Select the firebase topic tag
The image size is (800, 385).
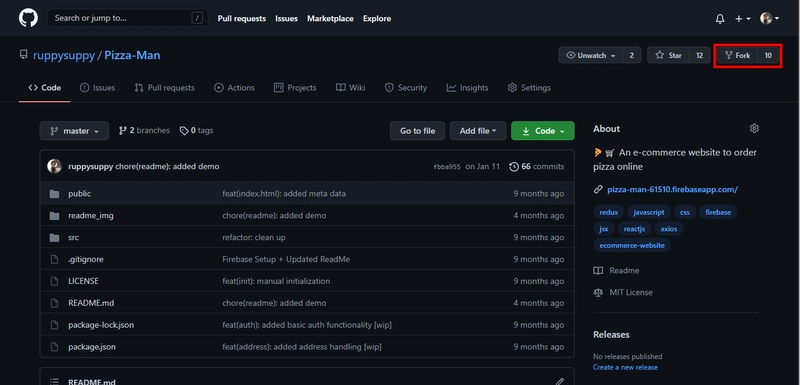[x=718, y=212]
